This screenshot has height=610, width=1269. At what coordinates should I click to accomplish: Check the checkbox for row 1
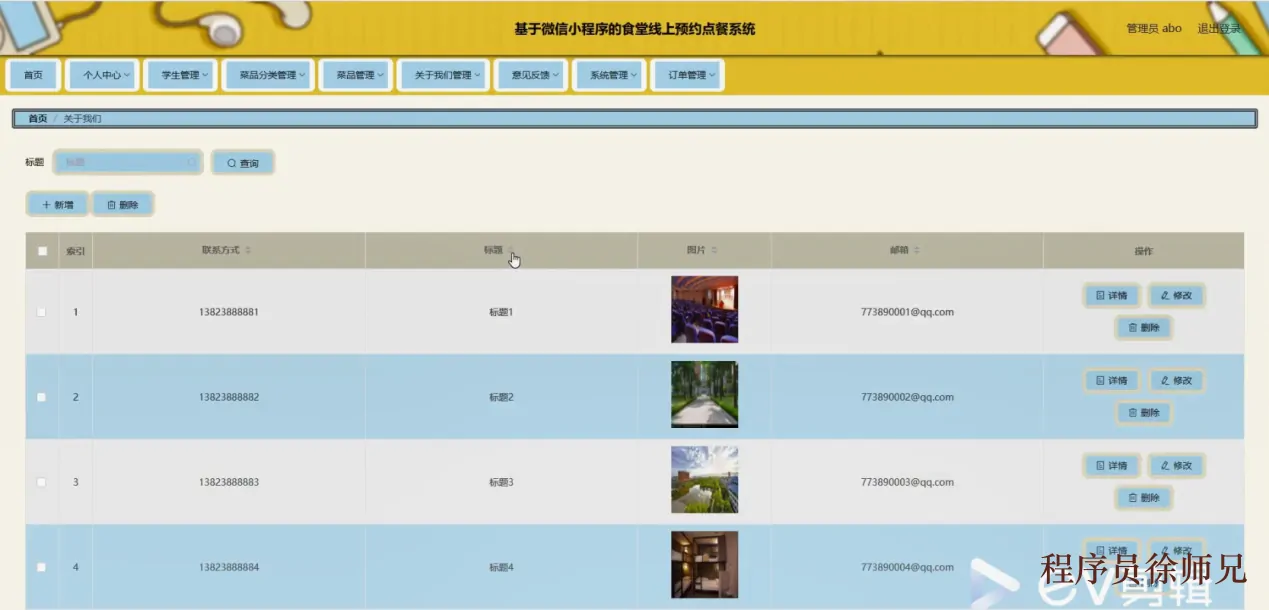42,312
